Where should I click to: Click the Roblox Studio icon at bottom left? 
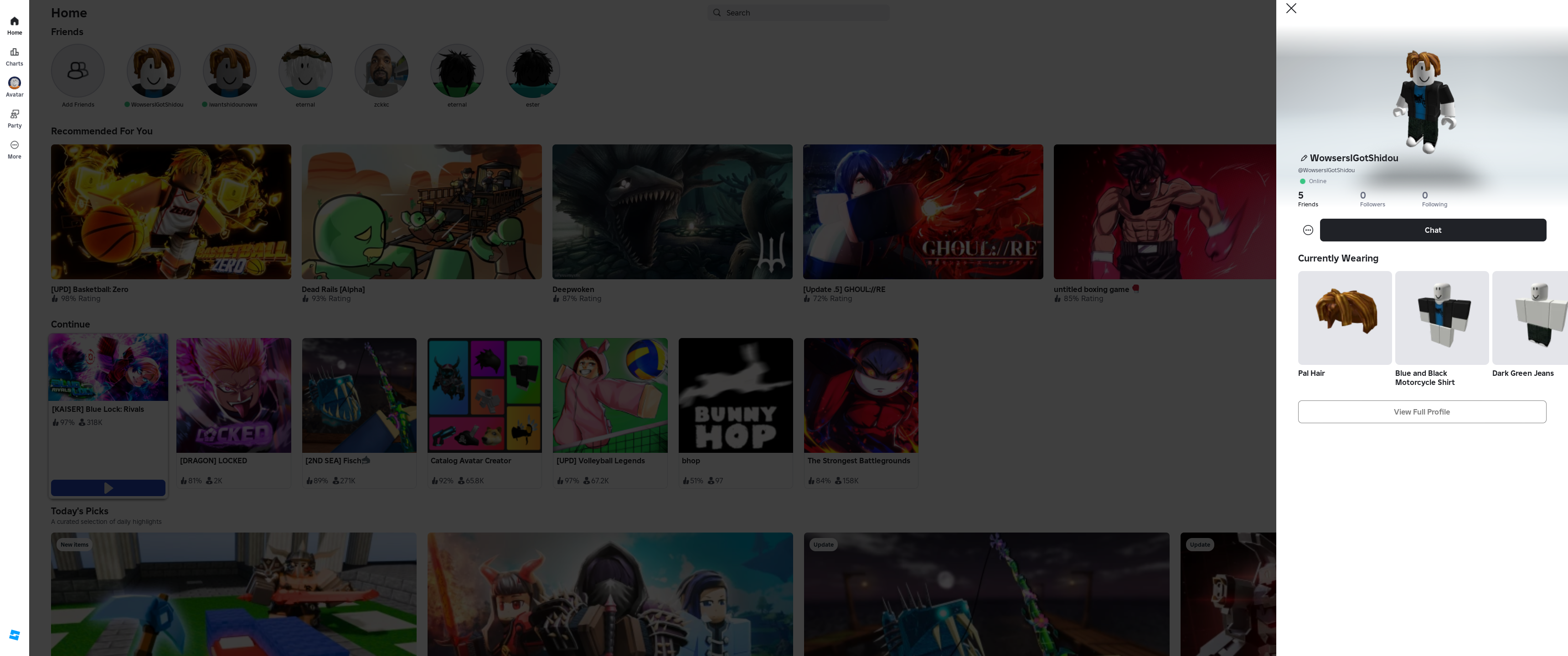pyautogui.click(x=15, y=635)
